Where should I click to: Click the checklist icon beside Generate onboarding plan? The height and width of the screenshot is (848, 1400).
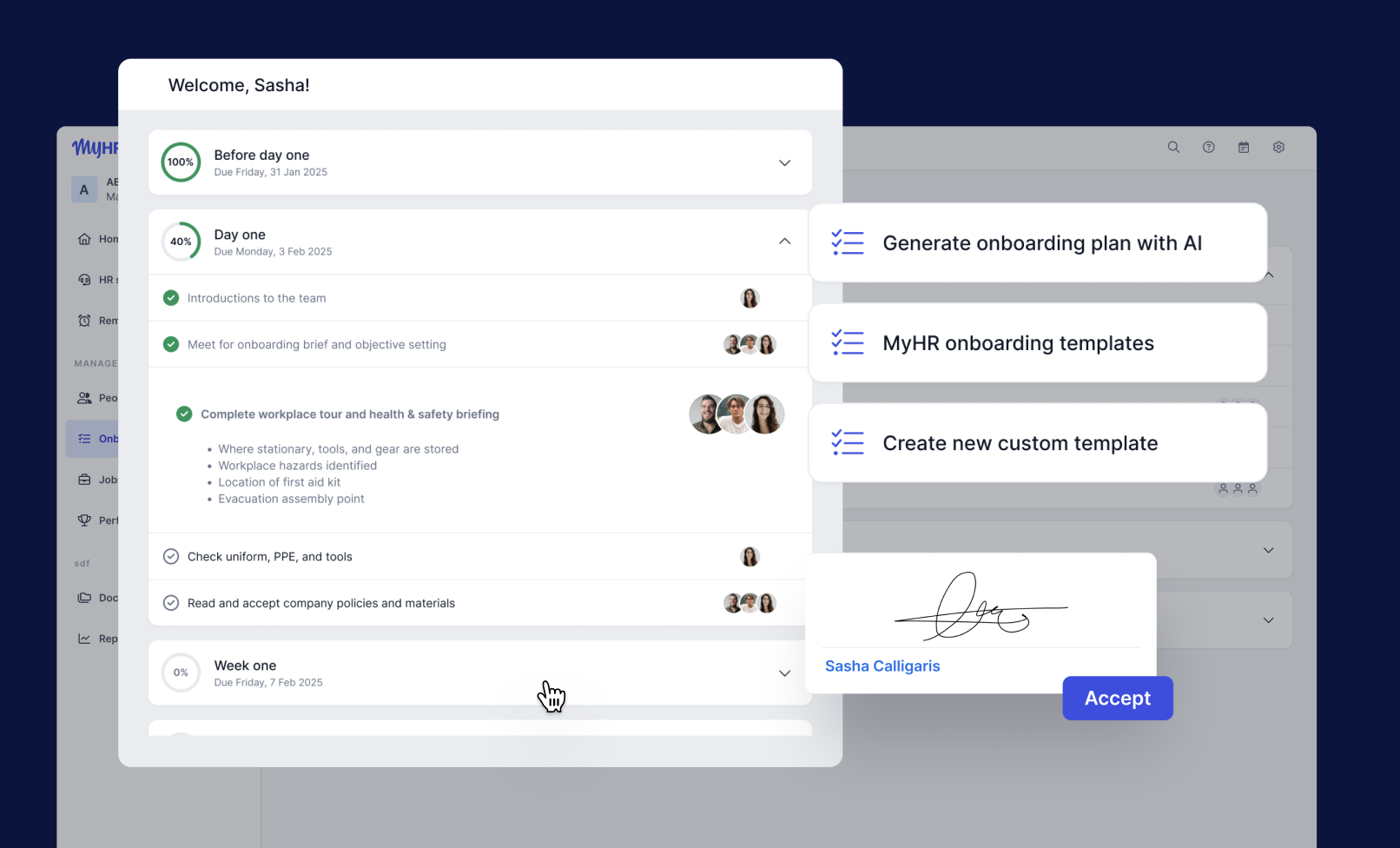[x=847, y=243]
